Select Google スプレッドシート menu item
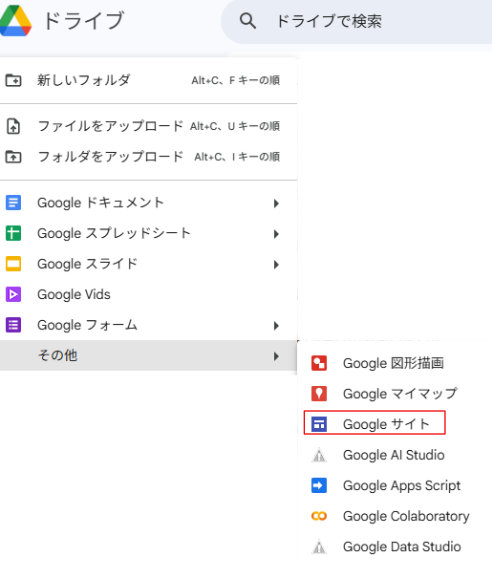This screenshot has width=492, height=563. 148,233
